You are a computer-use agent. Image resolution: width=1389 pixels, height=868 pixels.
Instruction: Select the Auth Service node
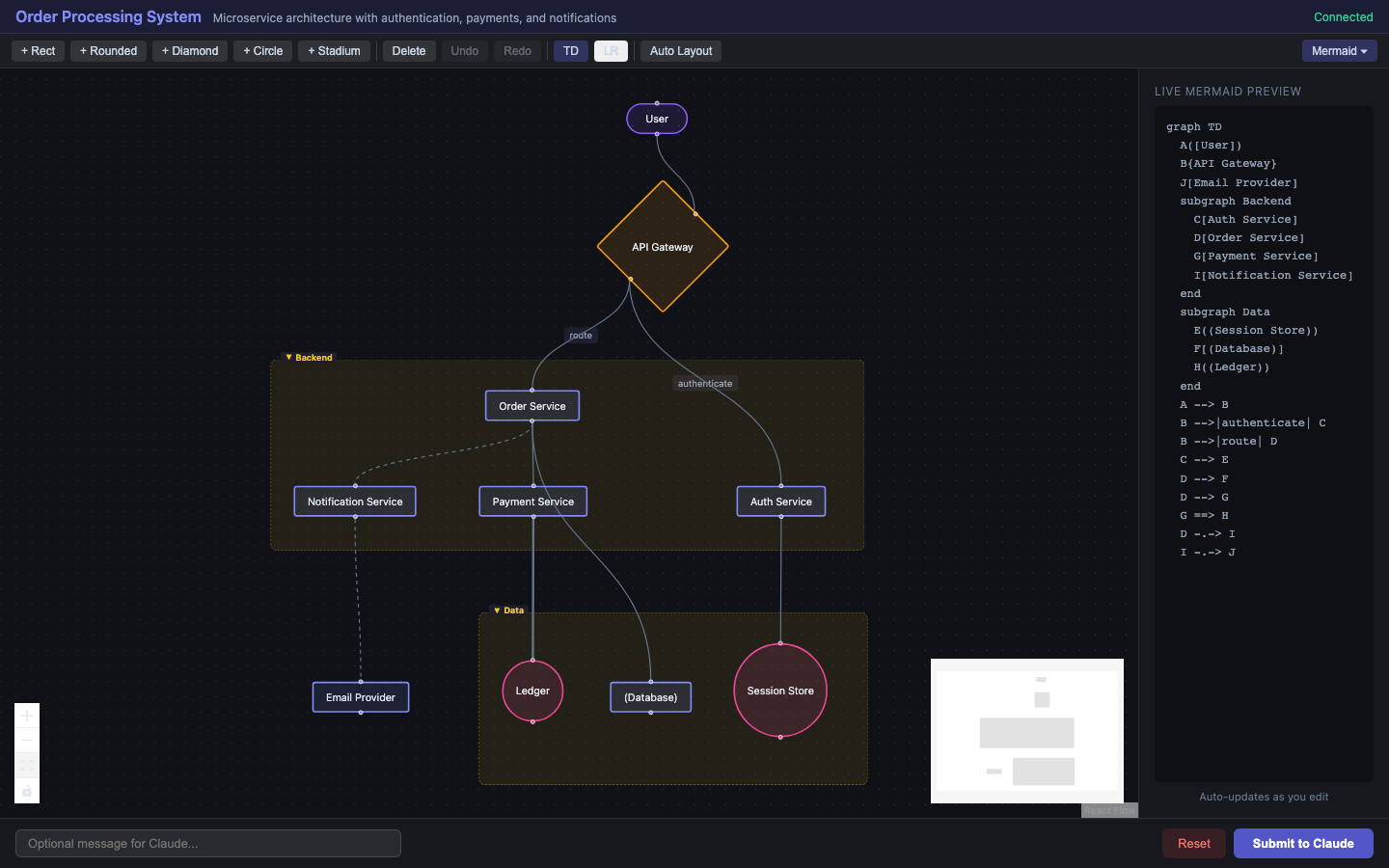781,502
